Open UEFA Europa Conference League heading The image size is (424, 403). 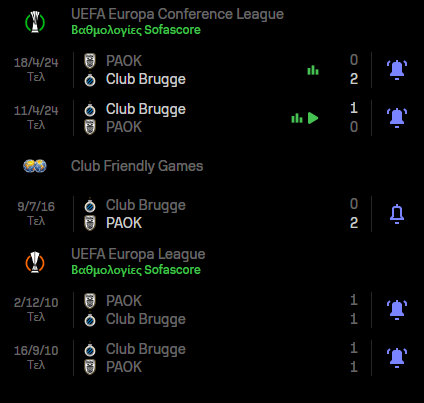click(x=177, y=14)
